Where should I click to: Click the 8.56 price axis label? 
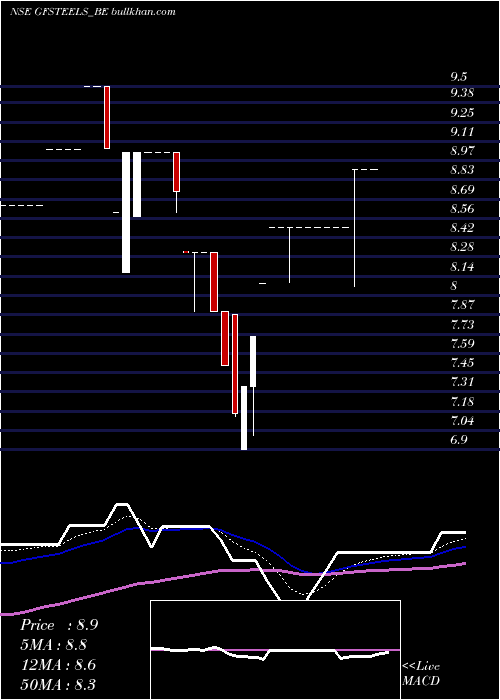[462, 209]
